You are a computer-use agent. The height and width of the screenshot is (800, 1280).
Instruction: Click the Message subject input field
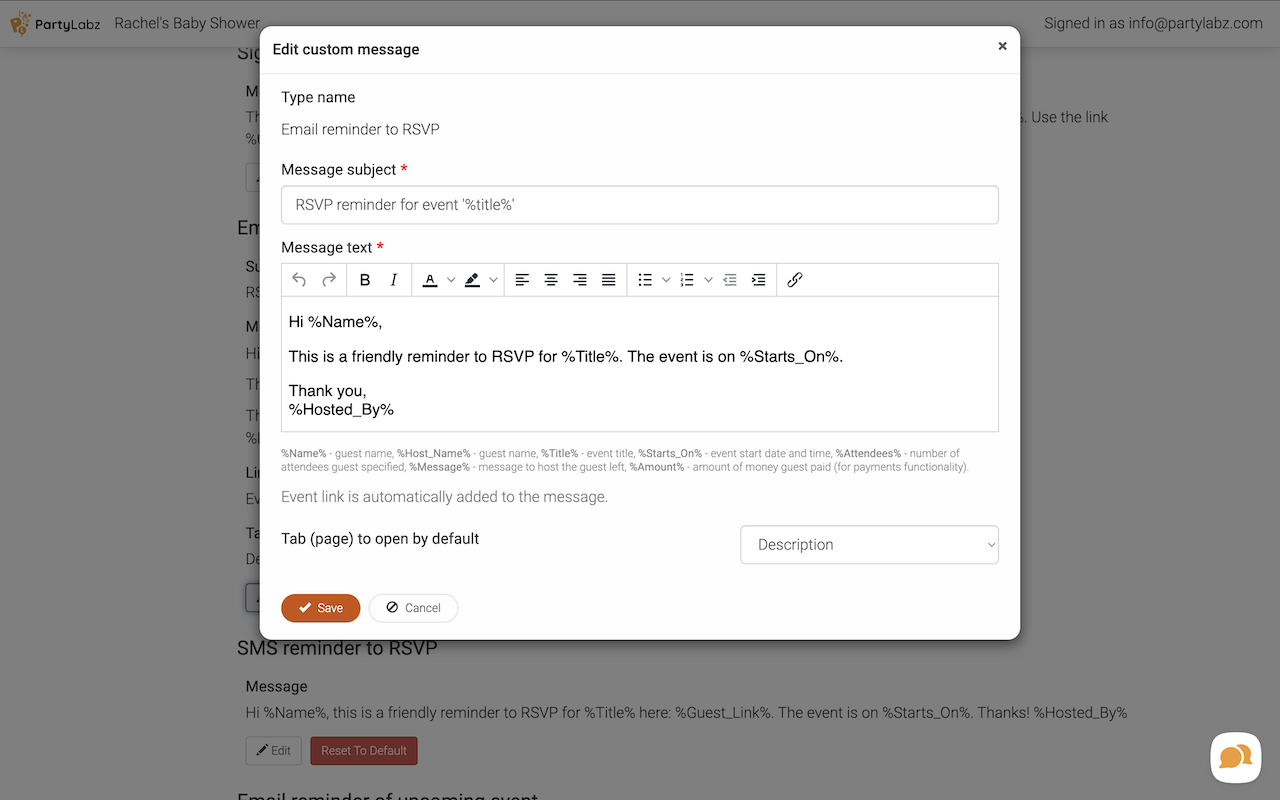[639, 205]
